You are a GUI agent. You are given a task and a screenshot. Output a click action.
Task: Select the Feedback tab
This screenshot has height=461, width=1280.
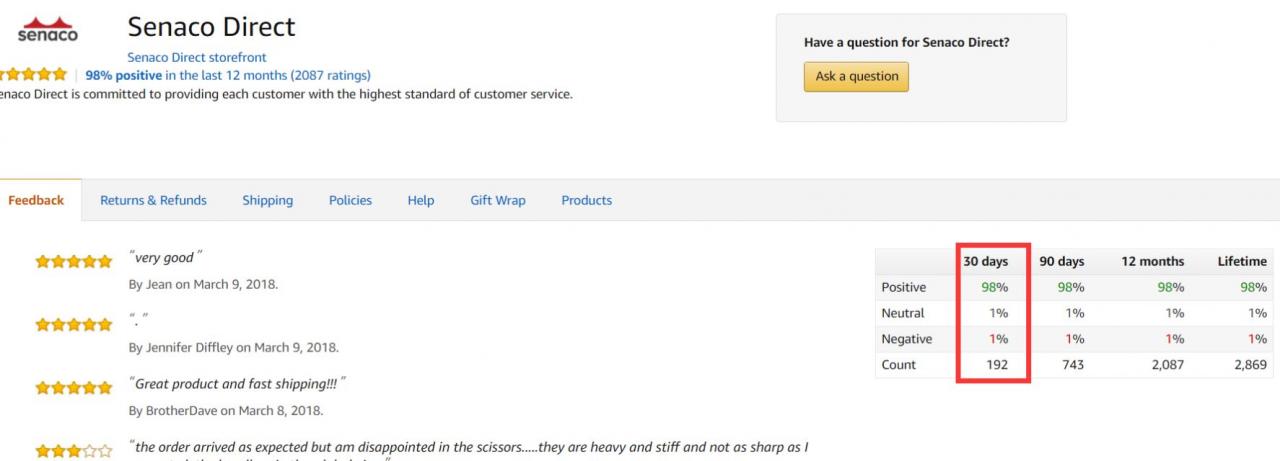point(36,200)
